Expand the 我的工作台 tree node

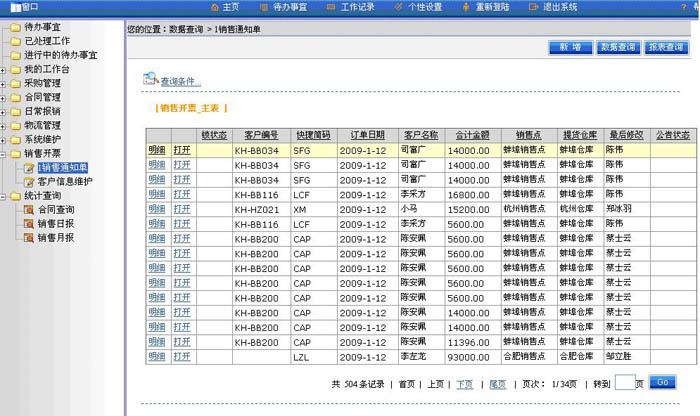[4, 70]
